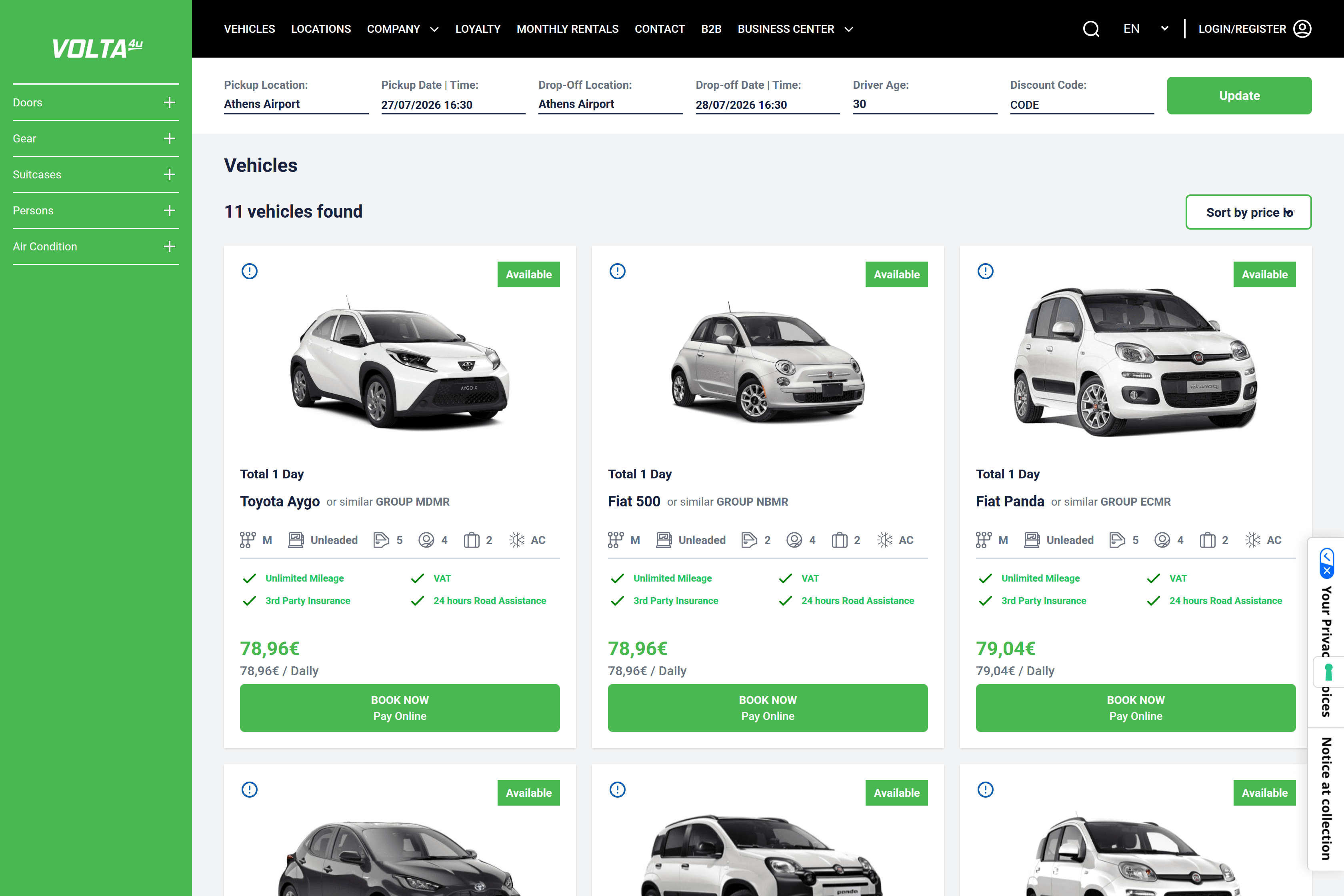The height and width of the screenshot is (896, 1344).
Task: Click the '11 vehicles found' text
Action: coord(293,212)
